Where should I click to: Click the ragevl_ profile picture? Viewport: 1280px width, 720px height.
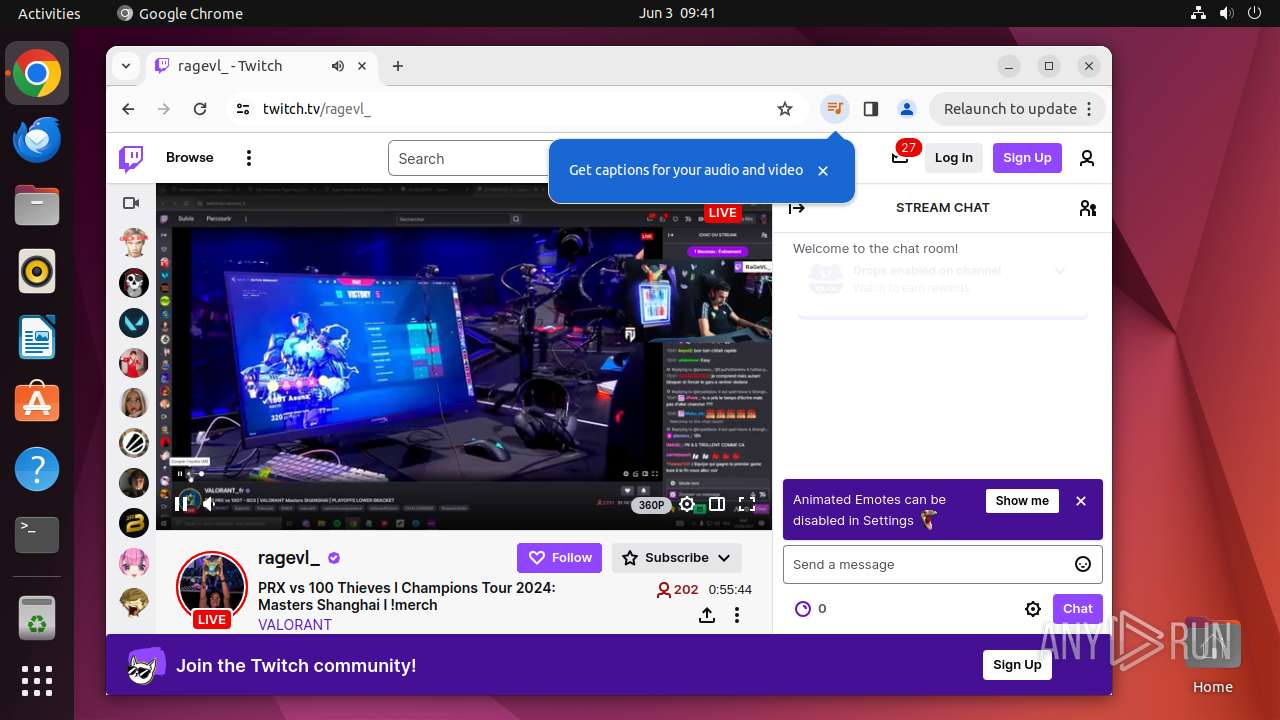pos(211,586)
